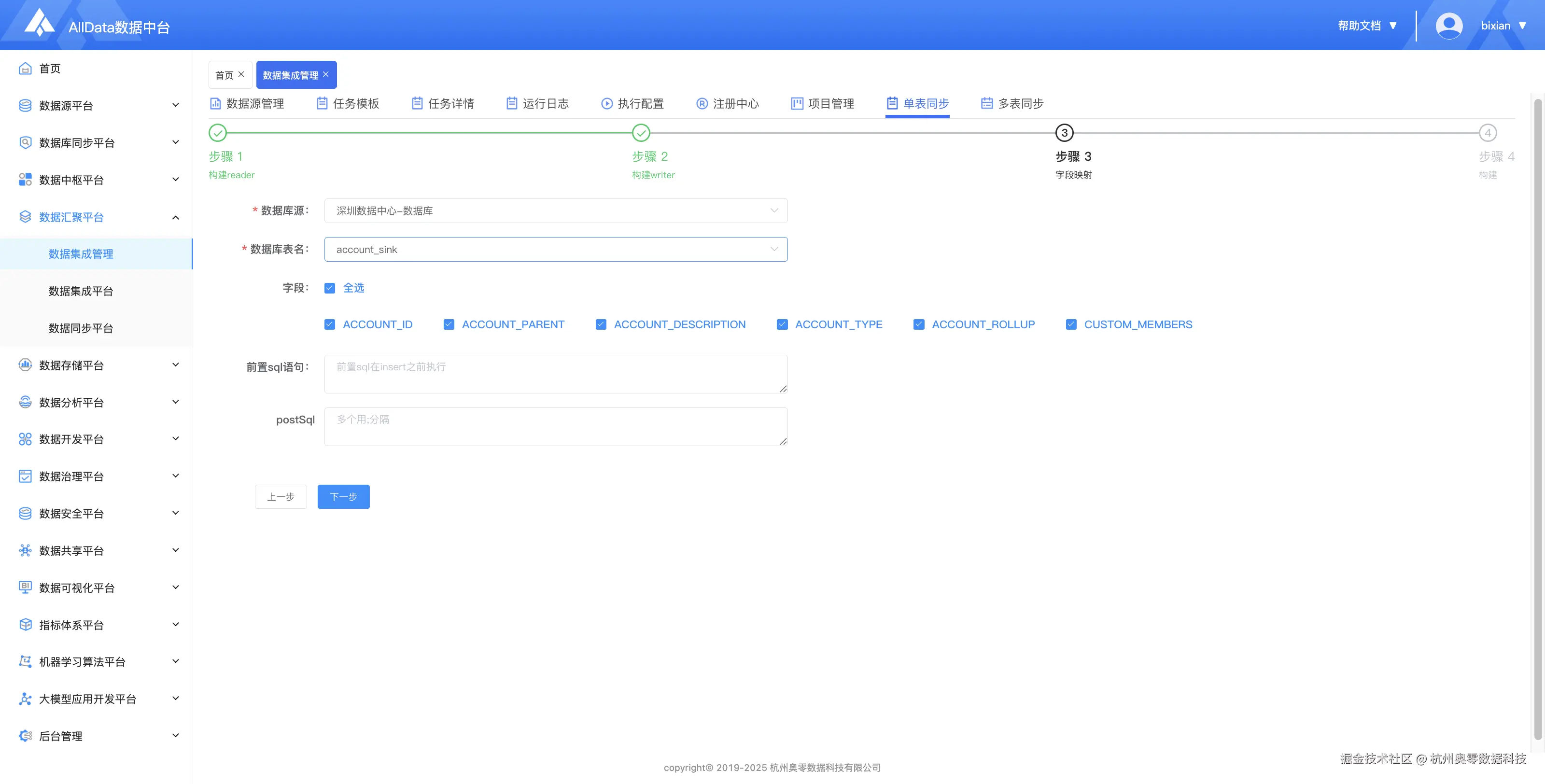Click the 多表同步 calendar icon

pyautogui.click(x=986, y=104)
